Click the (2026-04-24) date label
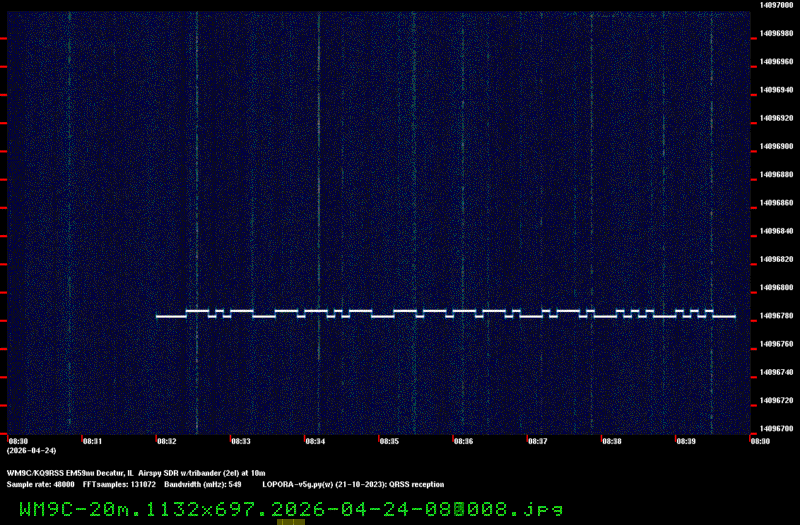The width and height of the screenshot is (800, 525). (29, 450)
